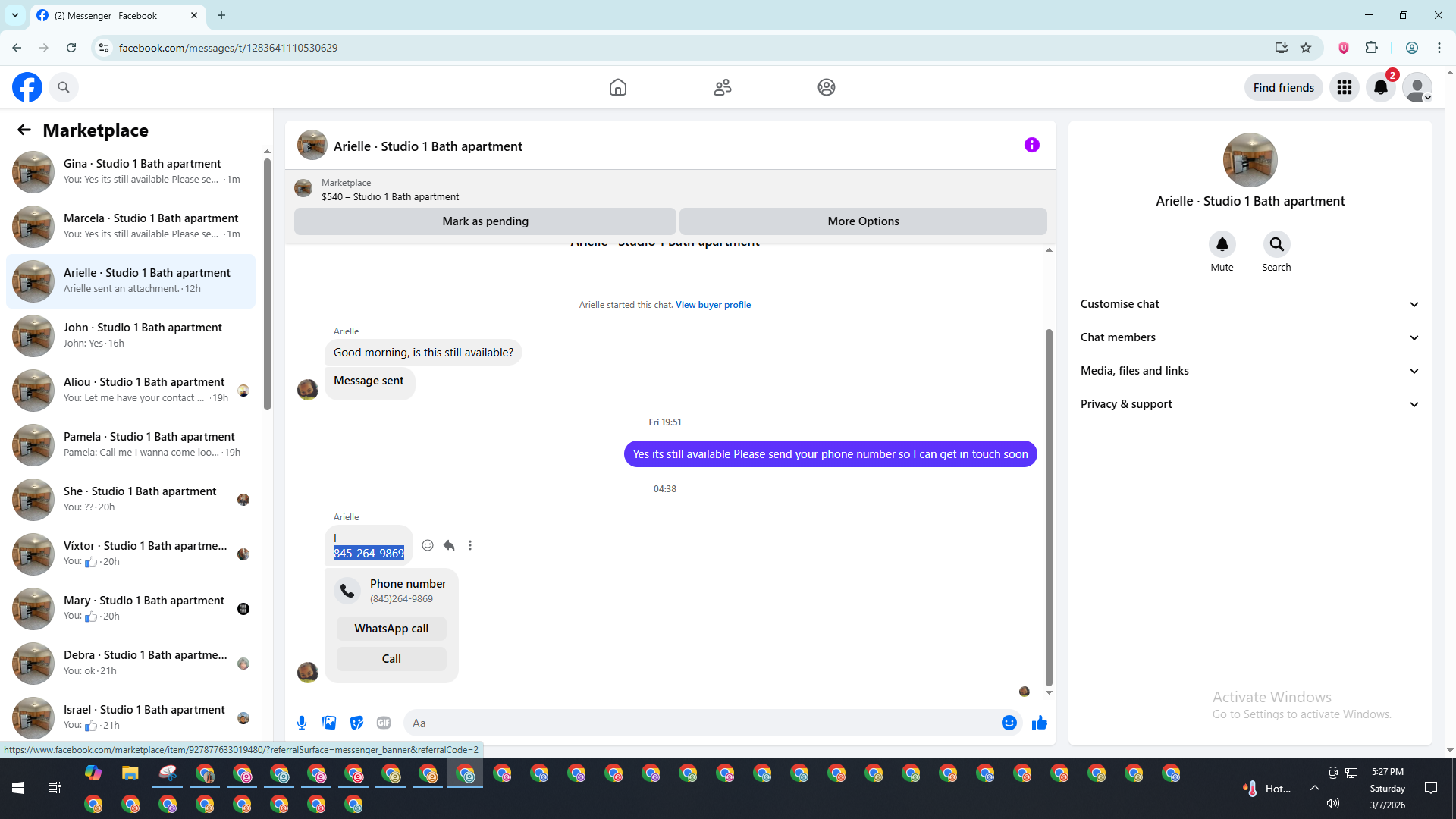Click the Facebook logo icon
The width and height of the screenshot is (1456, 819).
coord(27,87)
